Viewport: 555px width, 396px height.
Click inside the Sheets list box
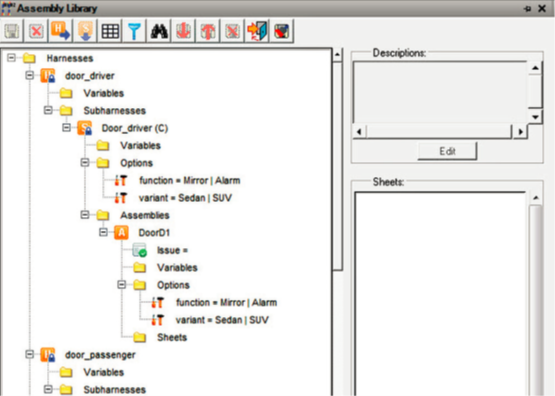coord(441,294)
